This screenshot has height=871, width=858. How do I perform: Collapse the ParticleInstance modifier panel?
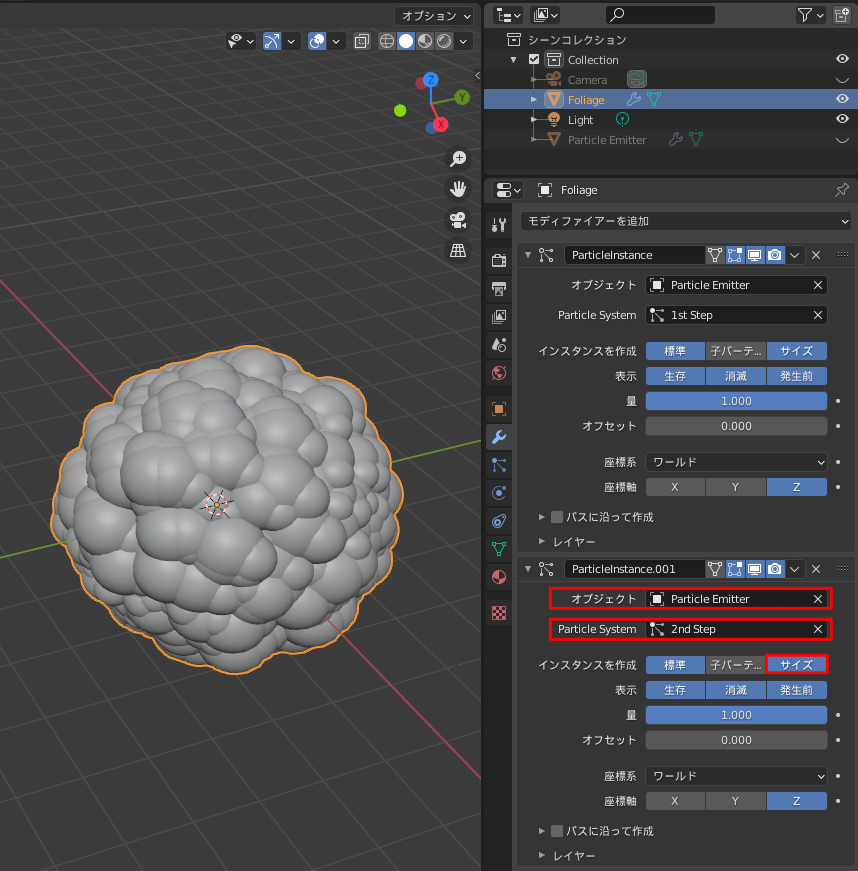tap(528, 255)
